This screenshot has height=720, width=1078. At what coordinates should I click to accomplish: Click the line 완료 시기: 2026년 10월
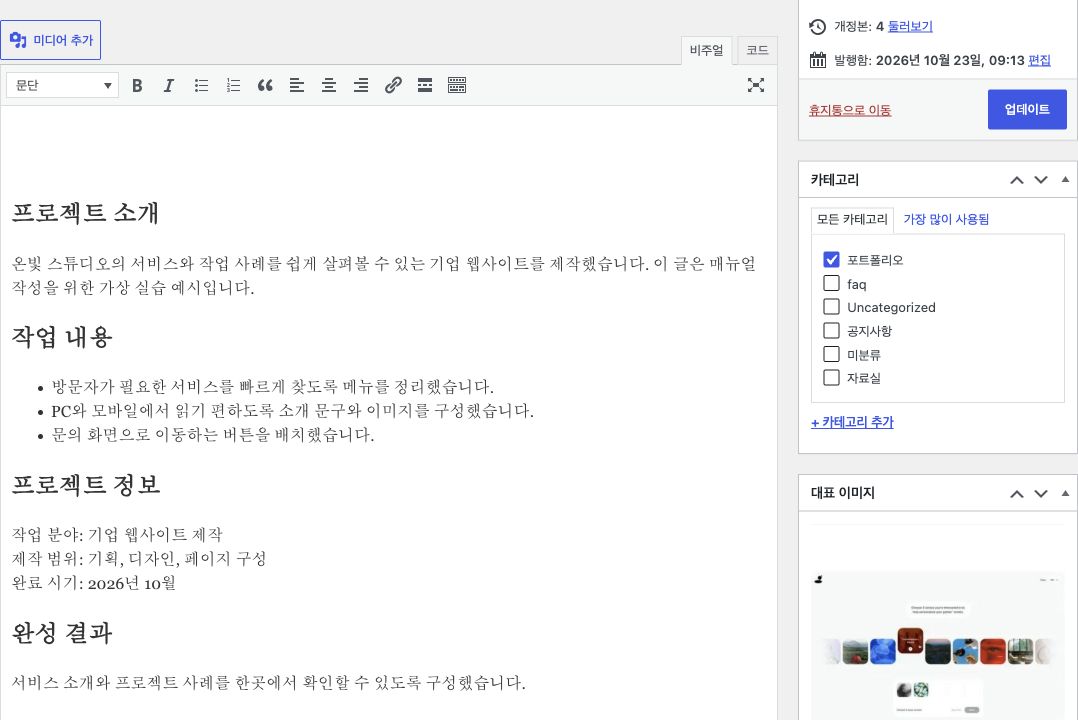click(x=94, y=583)
